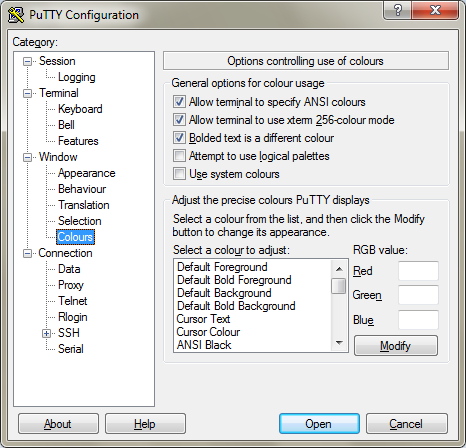Choose Default Background in colour list
The image size is (466, 448).
(x=224, y=293)
